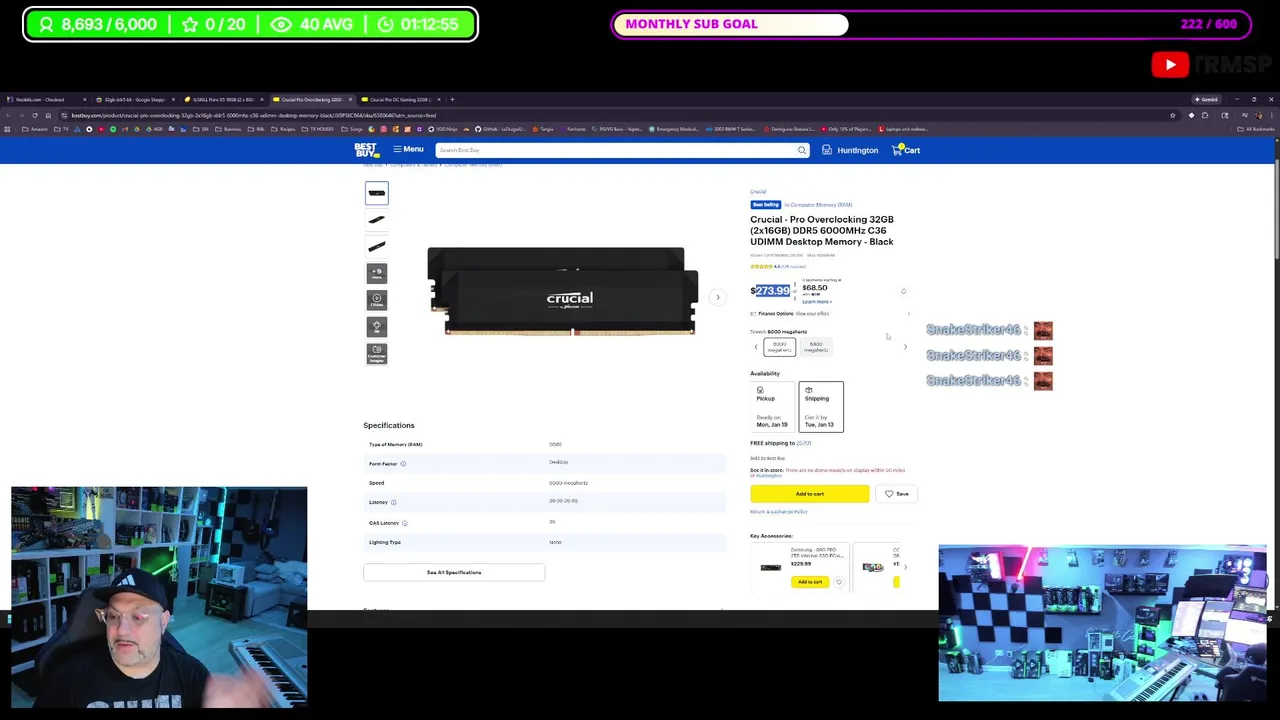
Task: Open the Crucial brand link
Action: 758,192
